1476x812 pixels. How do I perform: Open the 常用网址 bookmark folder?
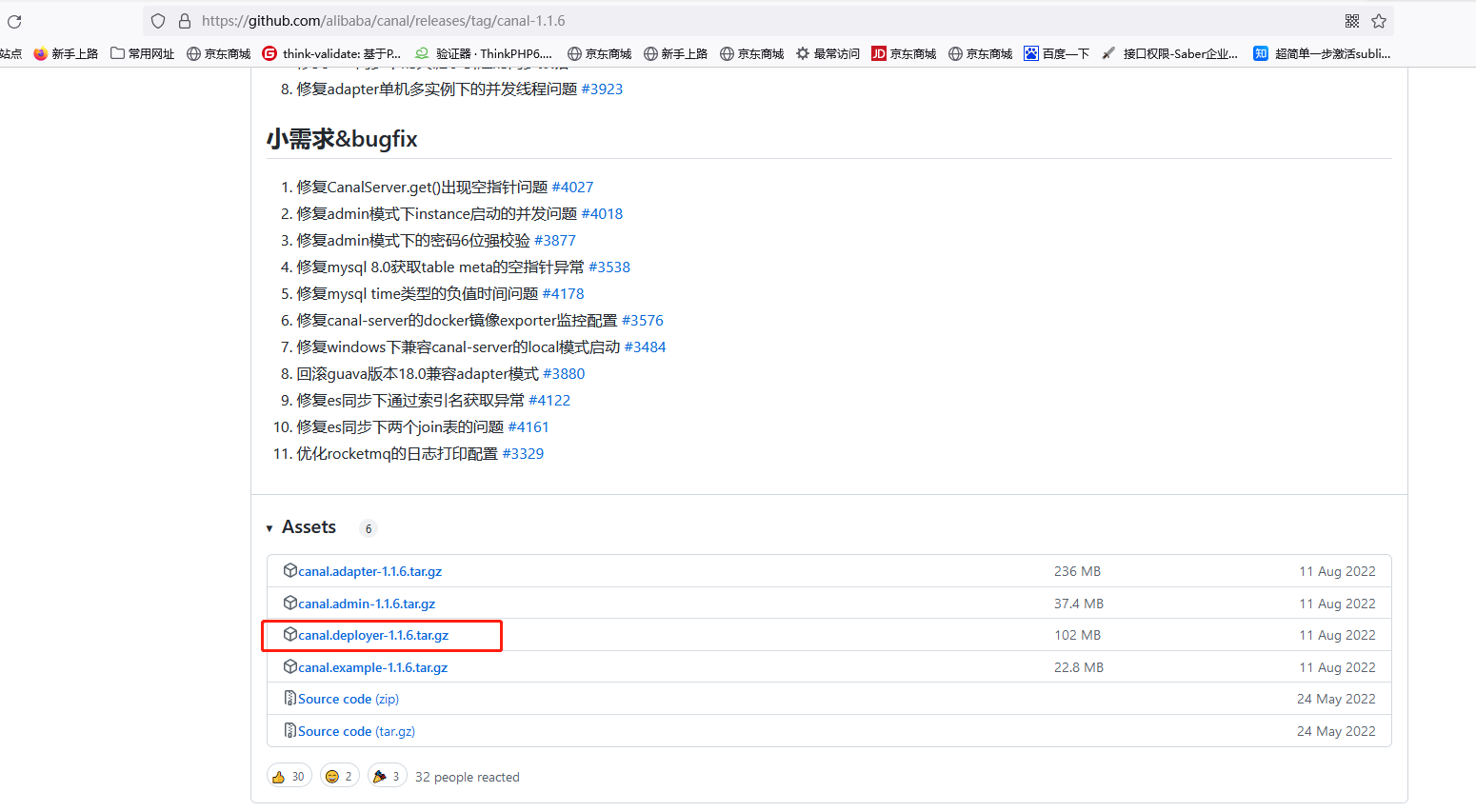143,54
